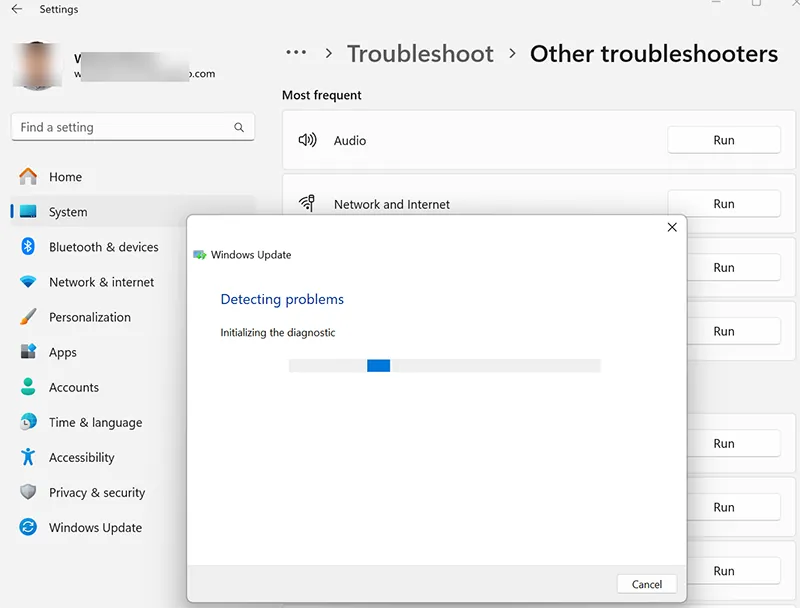Run the Network and Internet troubleshooter
Screen dimensions: 800x608
click(724, 204)
